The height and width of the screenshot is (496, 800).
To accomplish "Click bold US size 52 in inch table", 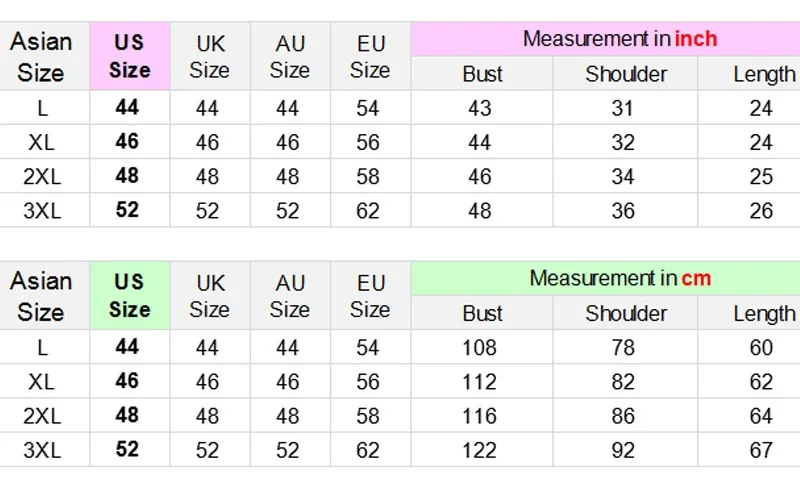I will (x=127, y=210).
